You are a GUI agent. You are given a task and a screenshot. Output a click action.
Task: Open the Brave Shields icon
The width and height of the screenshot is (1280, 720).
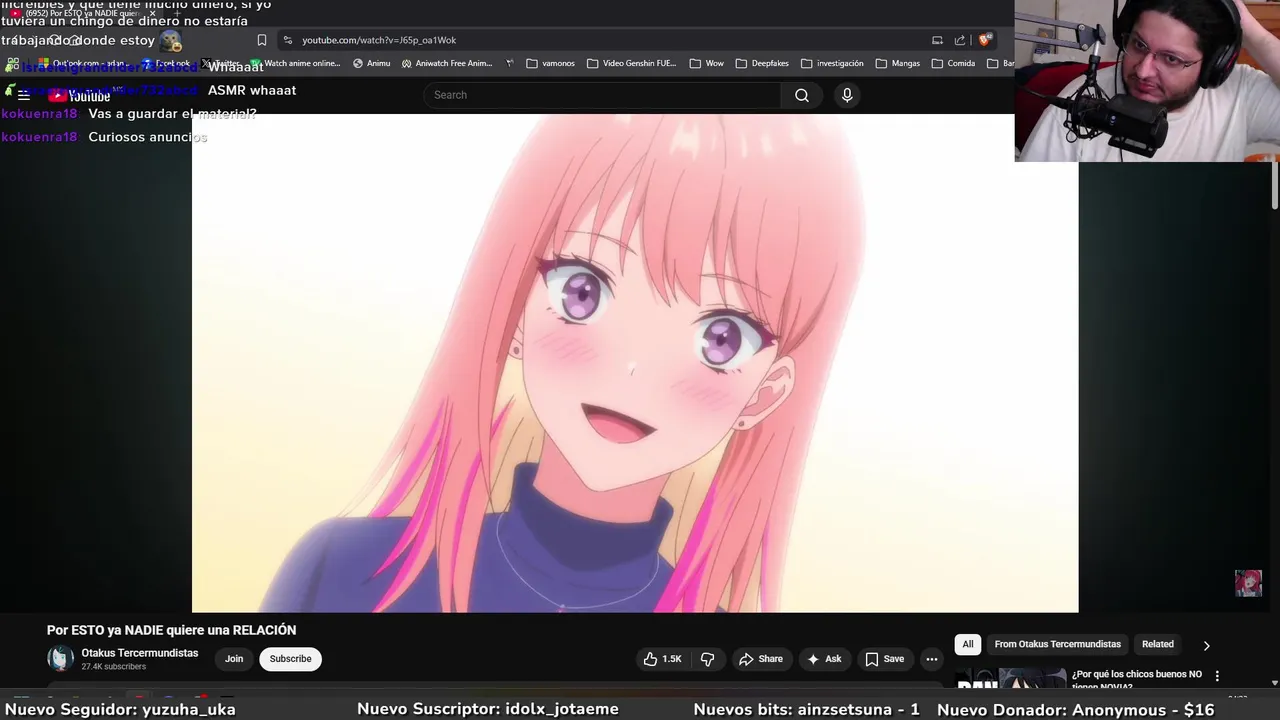pyautogui.click(x=985, y=40)
